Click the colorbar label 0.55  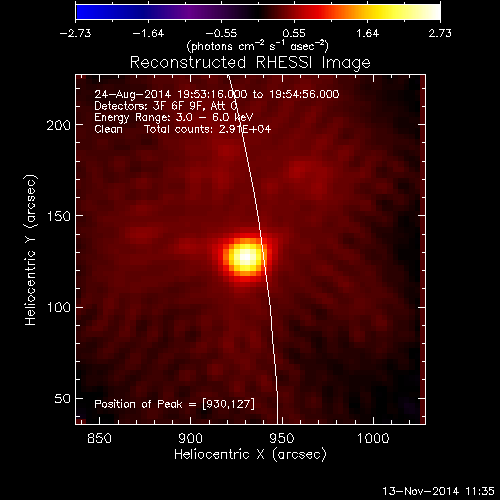294,33
